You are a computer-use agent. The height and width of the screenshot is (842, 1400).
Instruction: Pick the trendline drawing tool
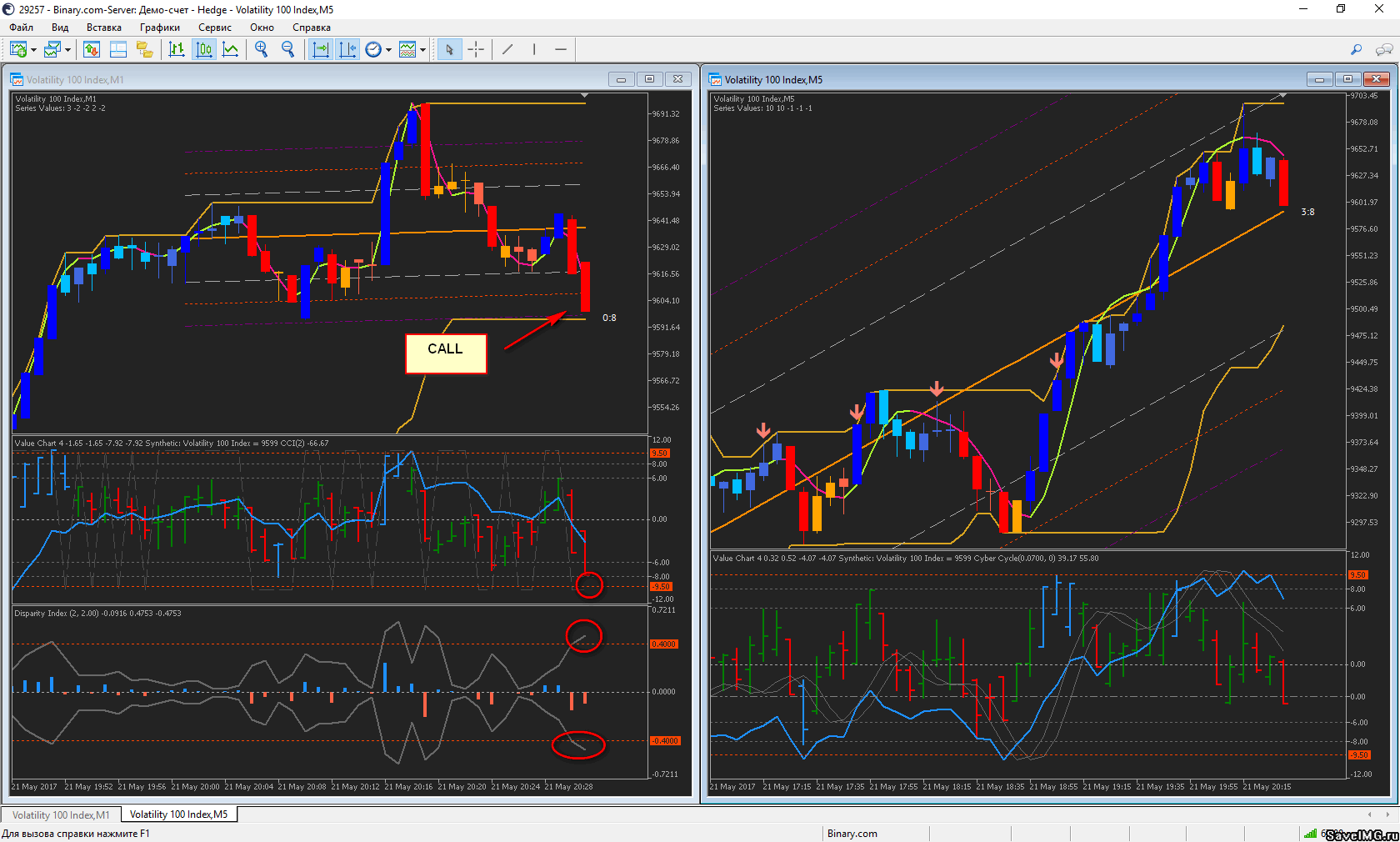tap(507, 50)
